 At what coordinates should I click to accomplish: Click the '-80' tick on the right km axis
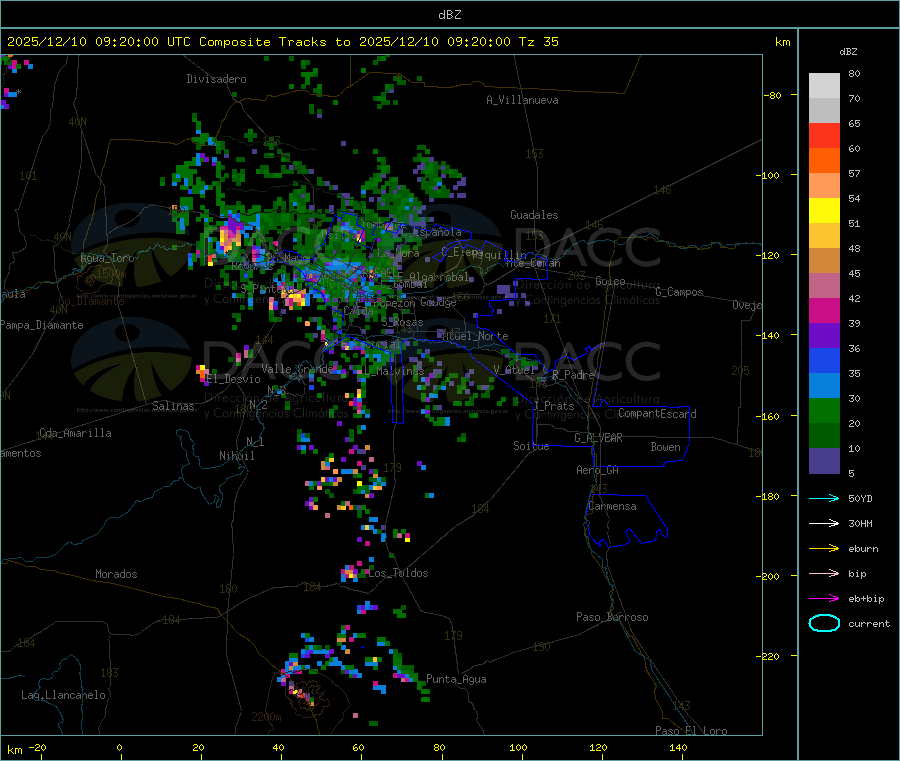pos(773,95)
